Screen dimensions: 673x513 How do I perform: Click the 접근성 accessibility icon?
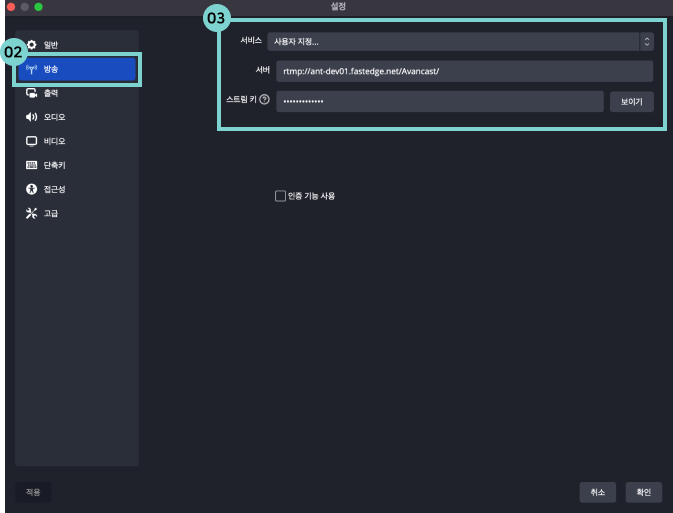[x=31, y=189]
